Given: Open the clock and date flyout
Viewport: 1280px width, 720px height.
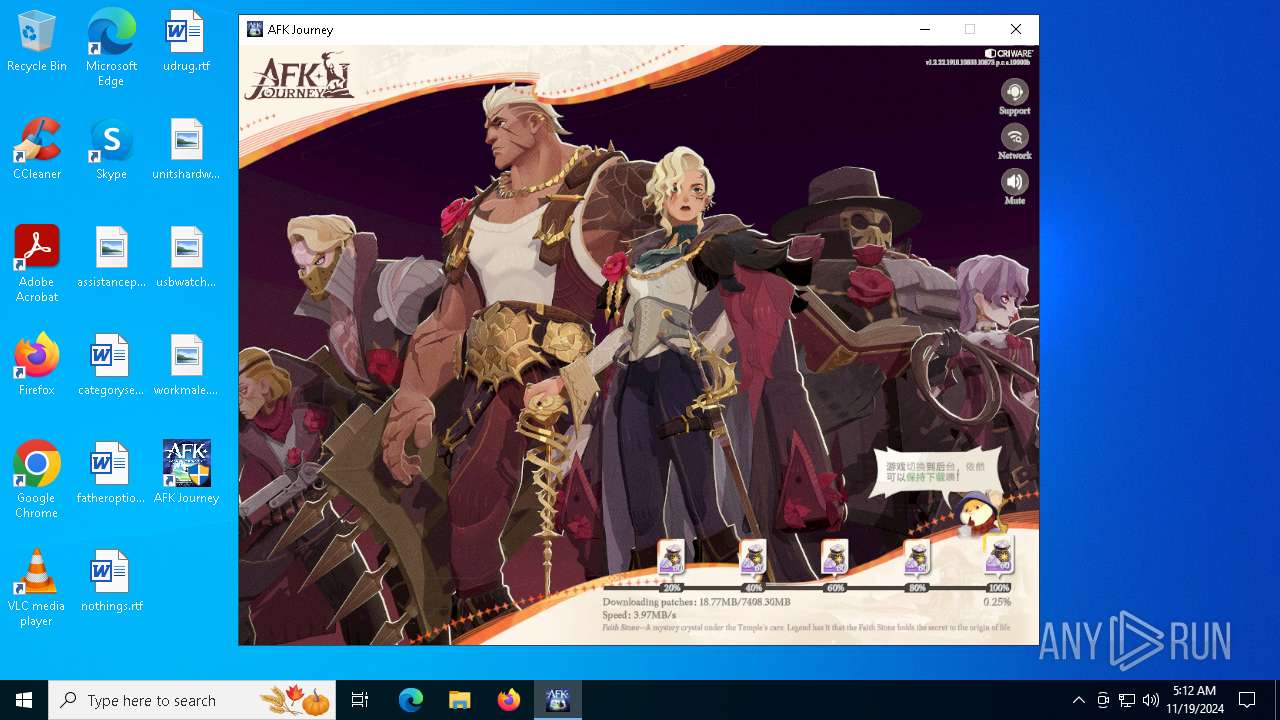Looking at the screenshot, I should (x=1194, y=700).
